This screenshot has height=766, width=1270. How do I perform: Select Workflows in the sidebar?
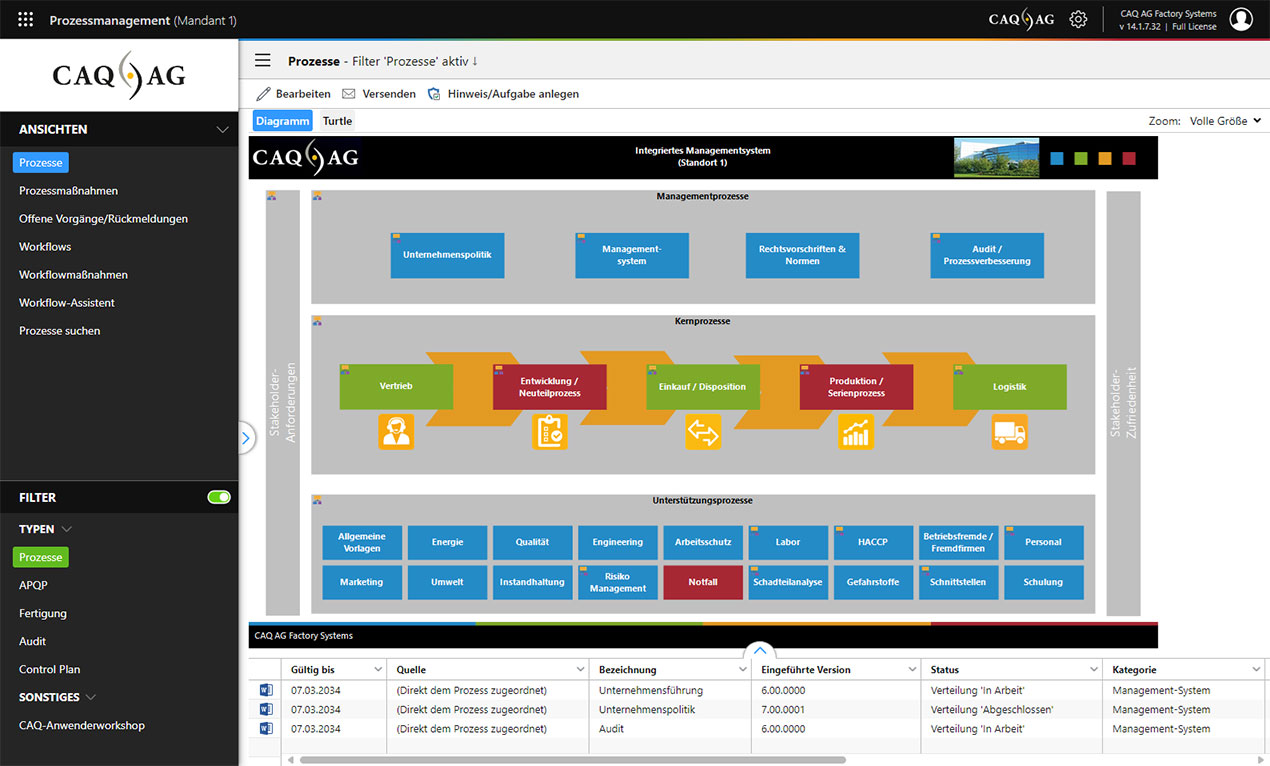(45, 247)
